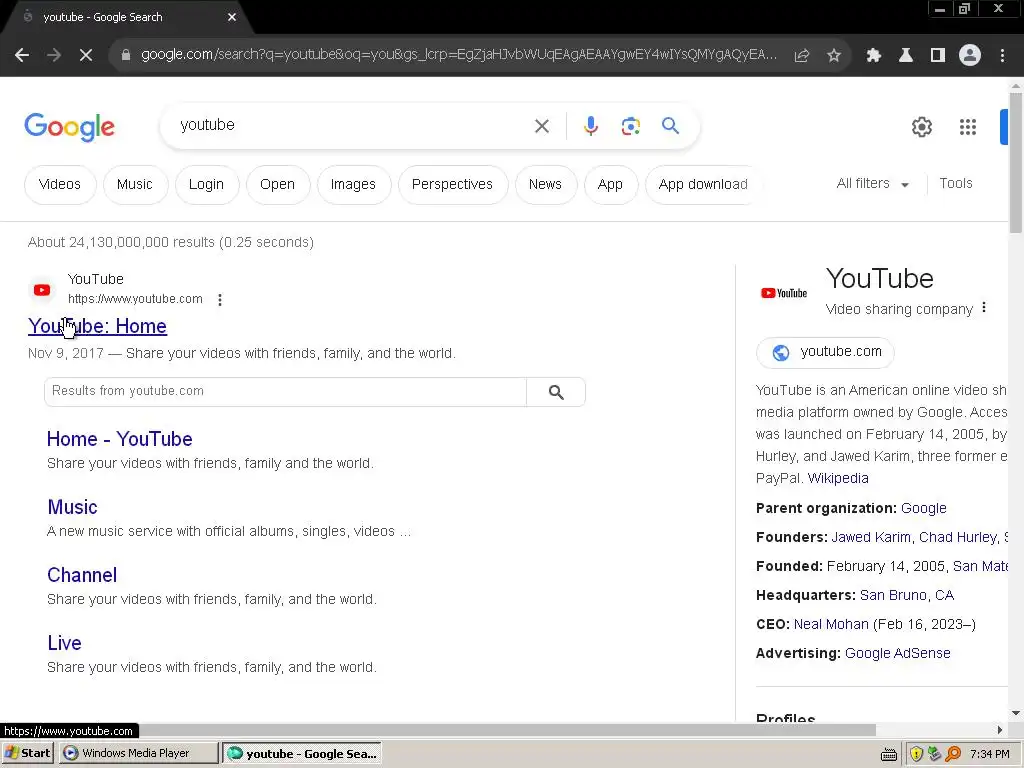Open the Chrome profile avatar
The height and width of the screenshot is (768, 1024).
(970, 56)
